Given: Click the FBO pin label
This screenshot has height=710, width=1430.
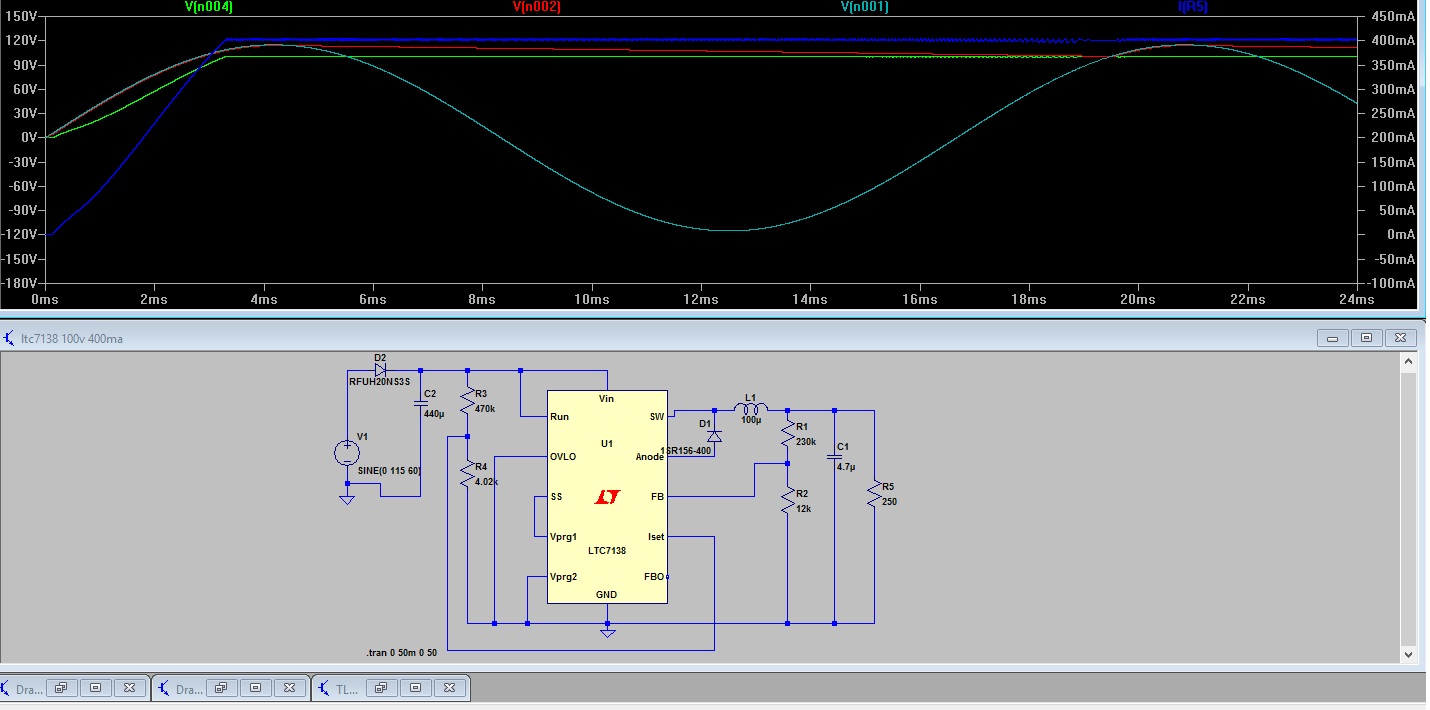Looking at the screenshot, I should click(x=653, y=576).
